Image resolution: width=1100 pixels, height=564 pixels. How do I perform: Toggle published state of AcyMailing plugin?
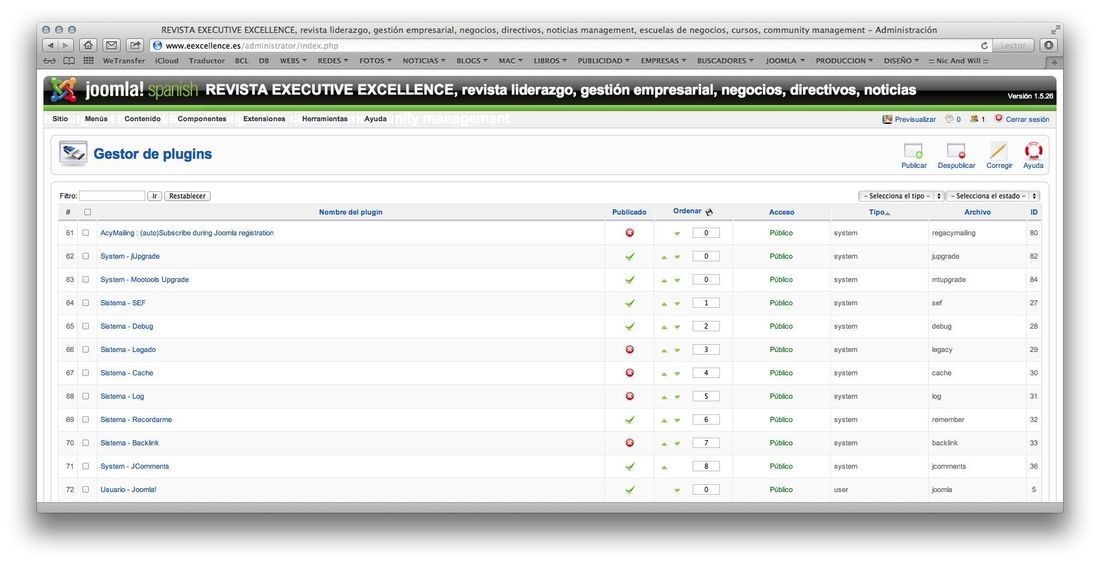pos(629,233)
